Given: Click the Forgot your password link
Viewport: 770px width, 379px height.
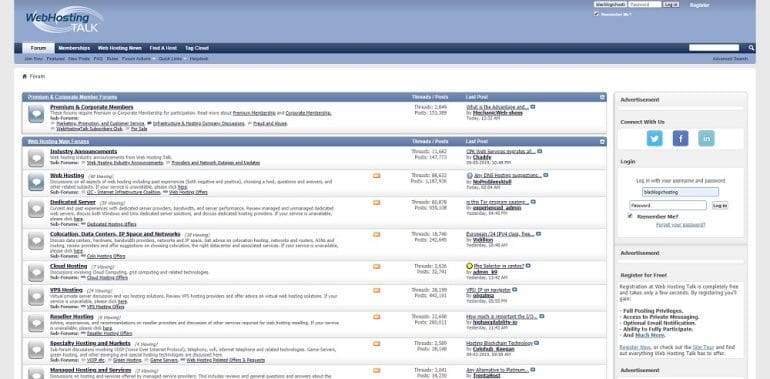Looking at the screenshot, I should tap(680, 225).
